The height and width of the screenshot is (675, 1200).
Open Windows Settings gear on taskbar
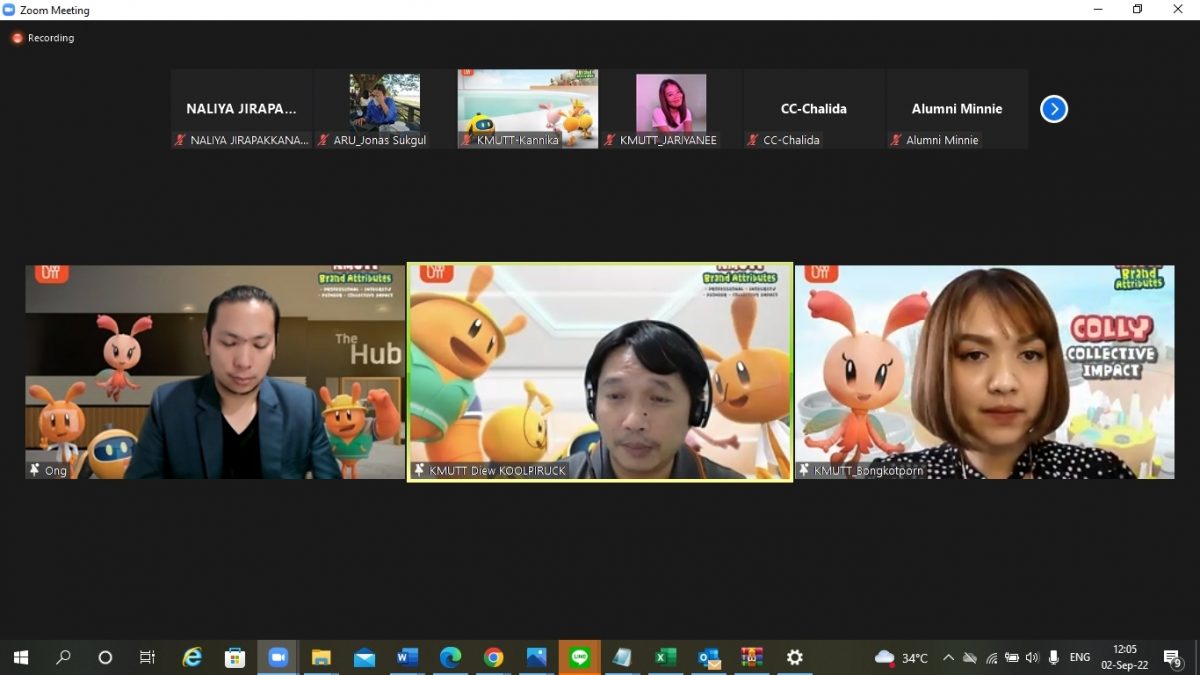point(795,657)
